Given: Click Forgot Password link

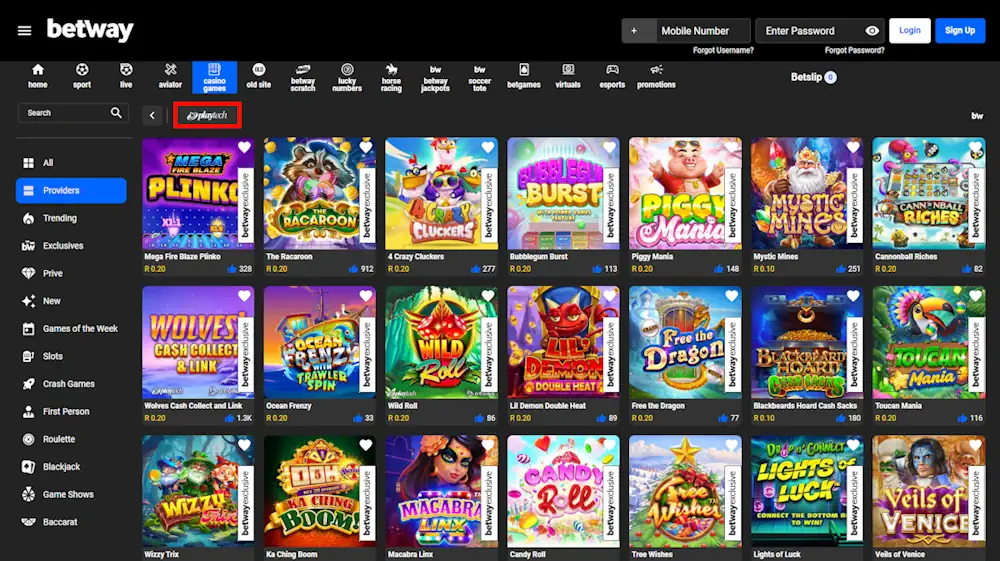Looking at the screenshot, I should [x=855, y=50].
